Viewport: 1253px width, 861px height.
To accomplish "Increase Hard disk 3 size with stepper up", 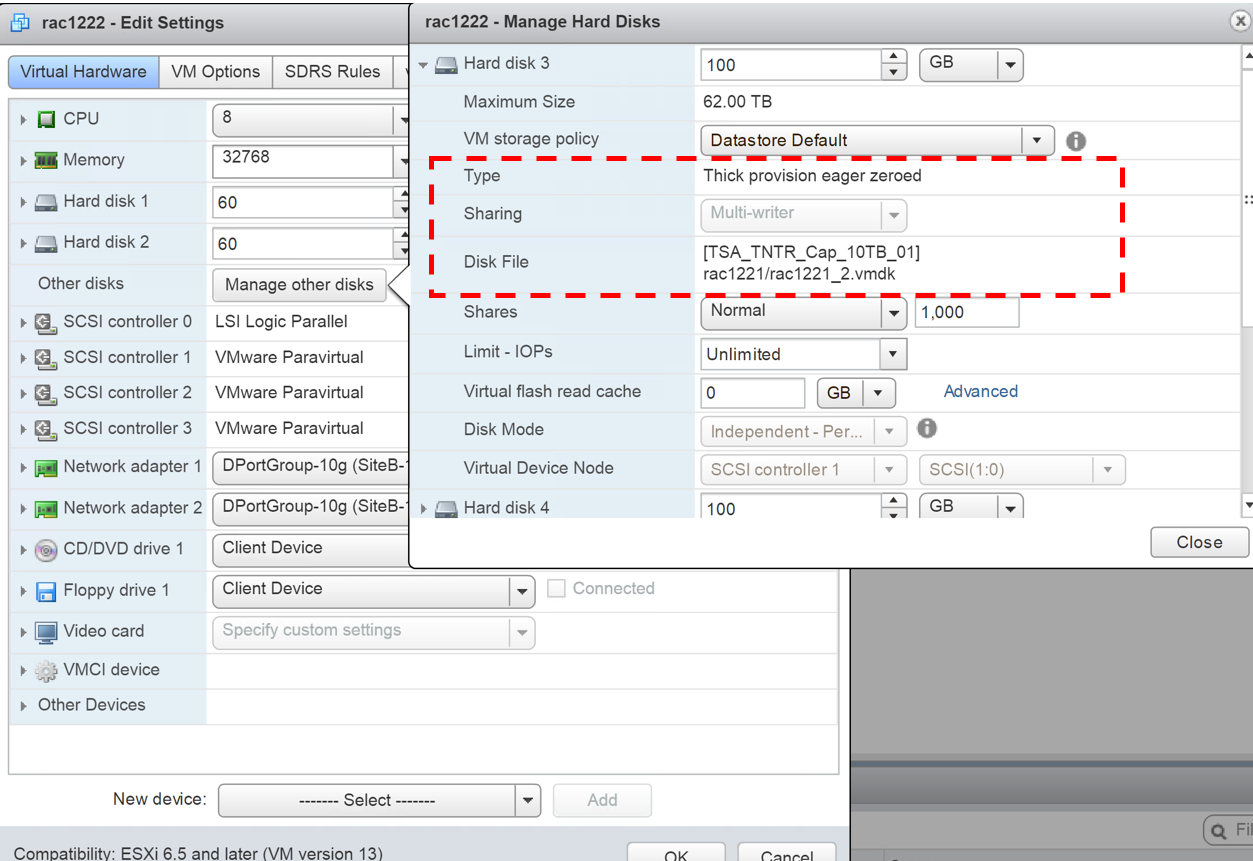I will pyautogui.click(x=893, y=57).
